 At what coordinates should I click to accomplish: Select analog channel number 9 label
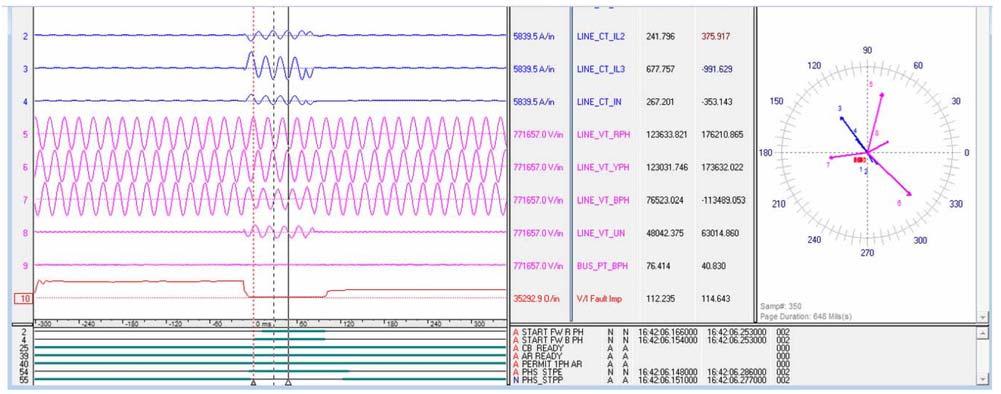click(25, 266)
